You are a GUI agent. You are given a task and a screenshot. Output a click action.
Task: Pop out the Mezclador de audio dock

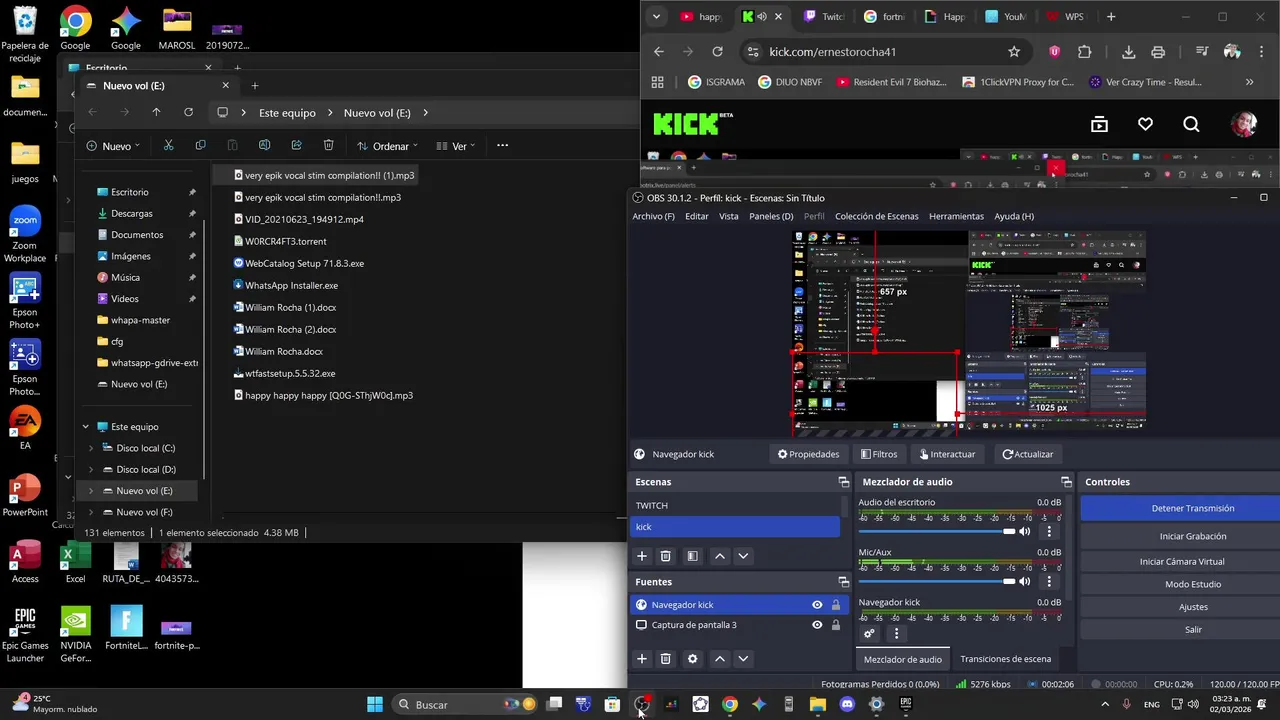[1066, 482]
